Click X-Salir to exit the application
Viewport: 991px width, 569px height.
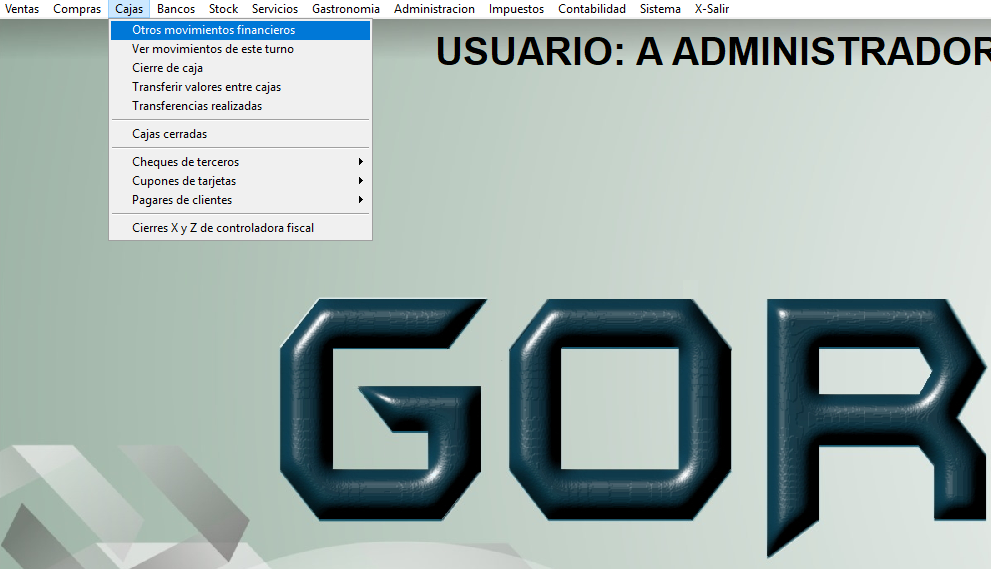coord(712,9)
